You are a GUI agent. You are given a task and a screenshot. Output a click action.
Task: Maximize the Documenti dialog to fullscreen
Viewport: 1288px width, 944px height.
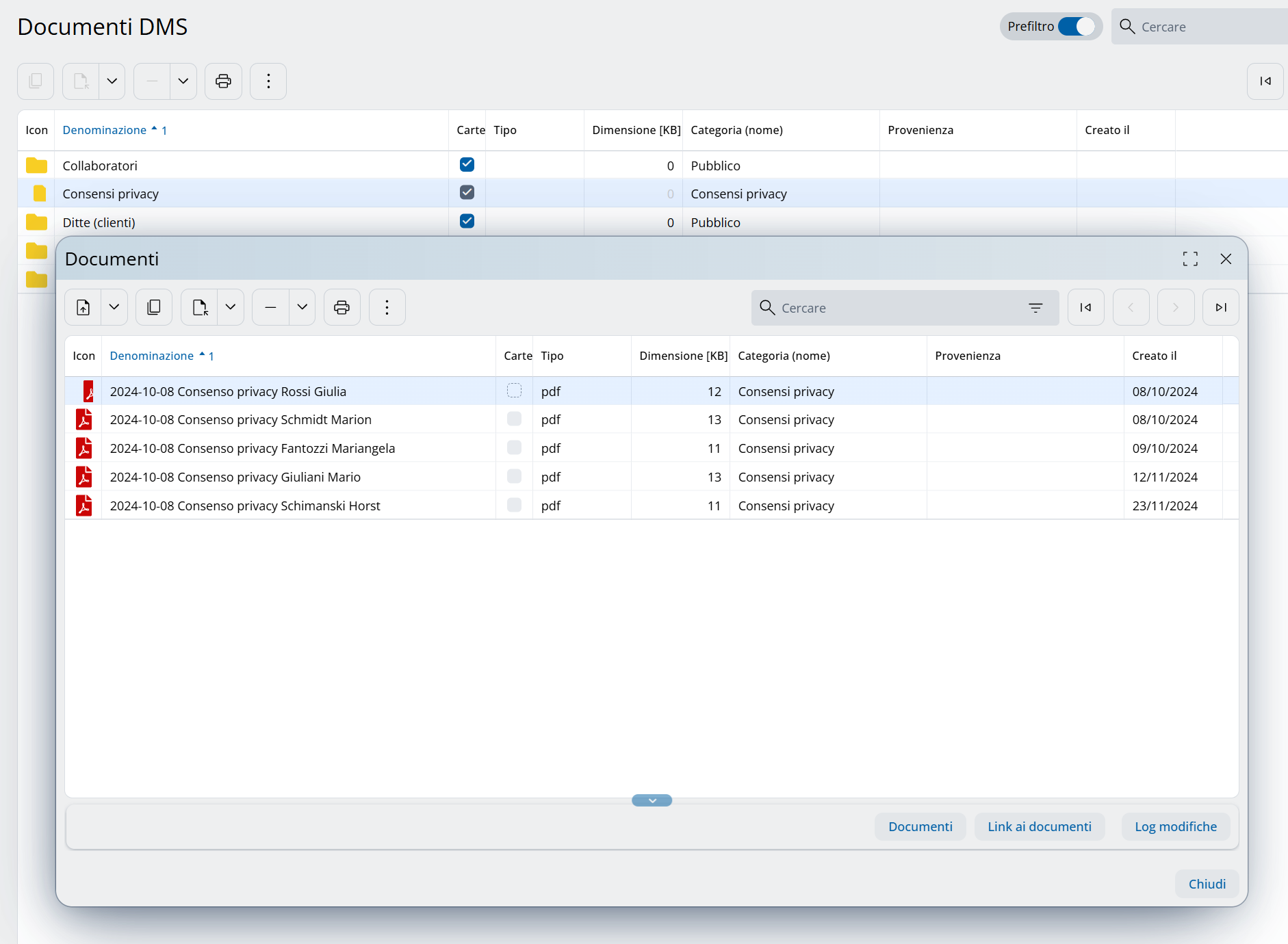(x=1190, y=259)
